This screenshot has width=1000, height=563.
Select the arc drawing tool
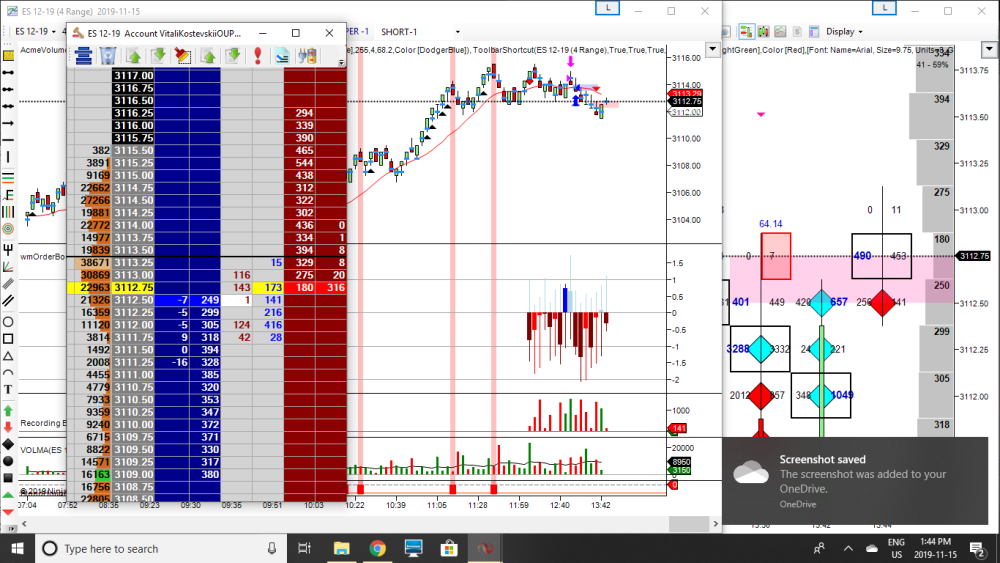(8, 372)
